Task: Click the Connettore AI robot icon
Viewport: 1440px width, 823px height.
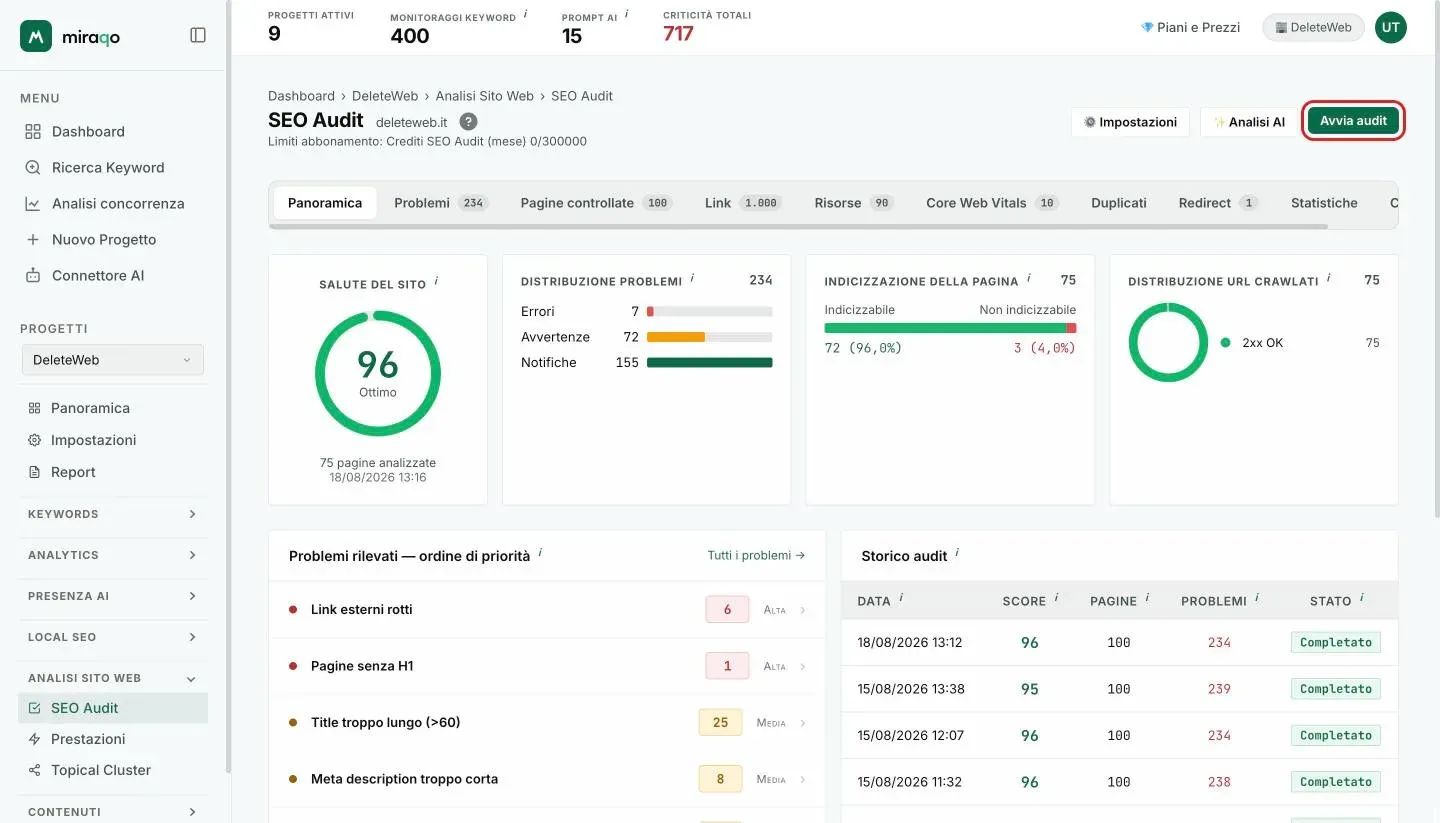Action: 33,275
